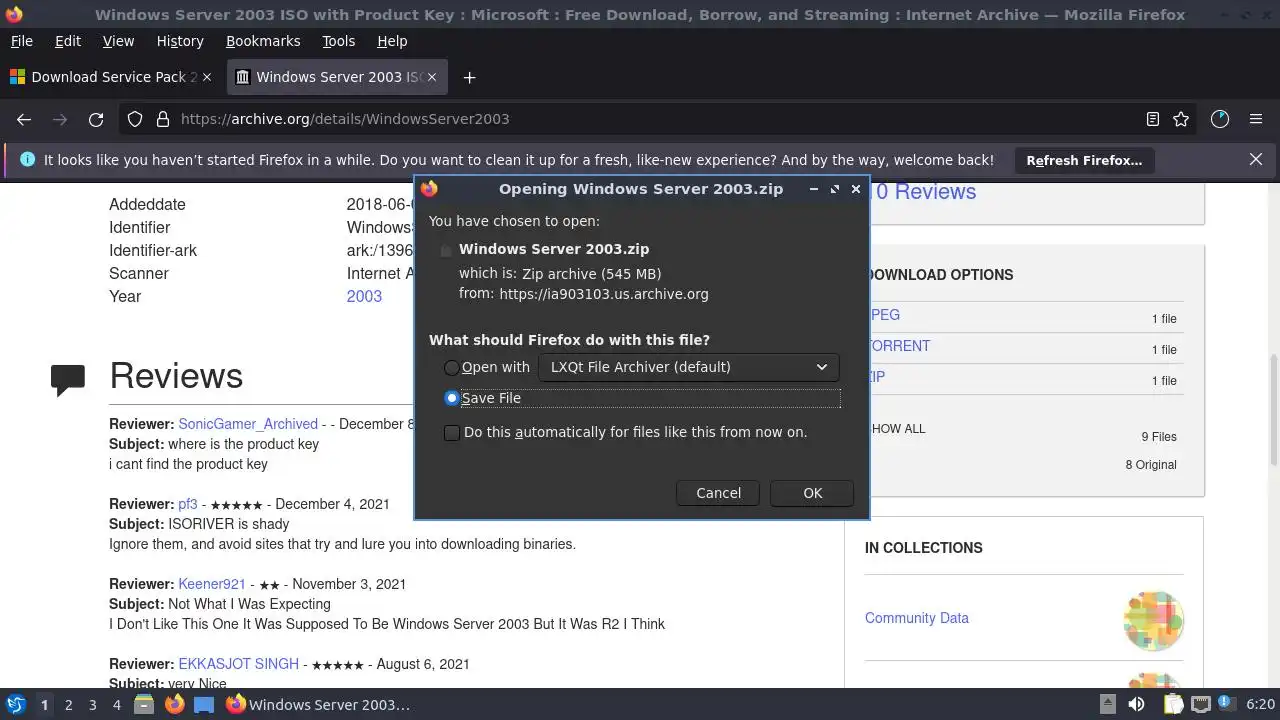Open the 2003 year link
Screen dimensions: 1280x720
(364, 296)
